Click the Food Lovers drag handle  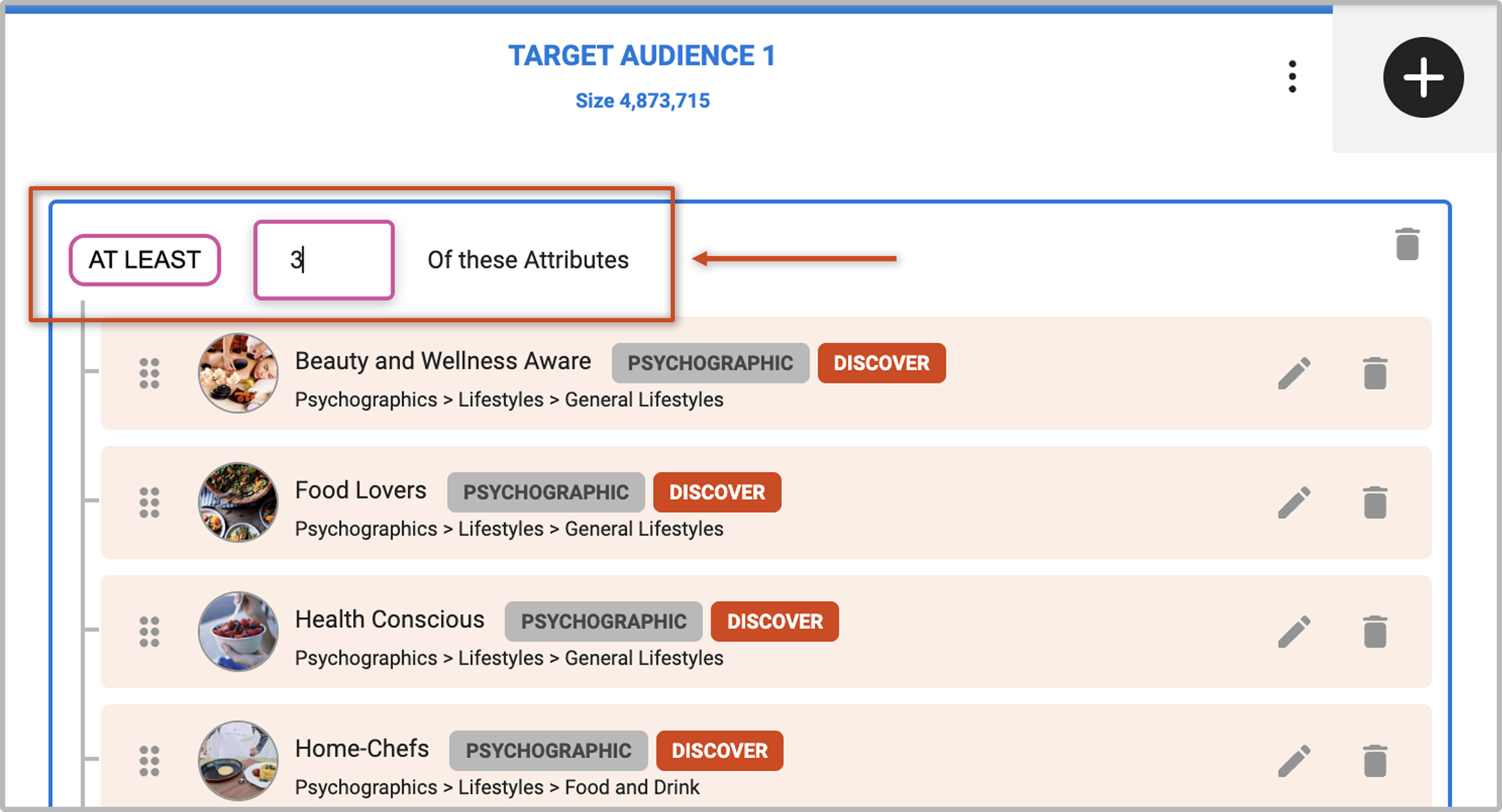click(149, 502)
